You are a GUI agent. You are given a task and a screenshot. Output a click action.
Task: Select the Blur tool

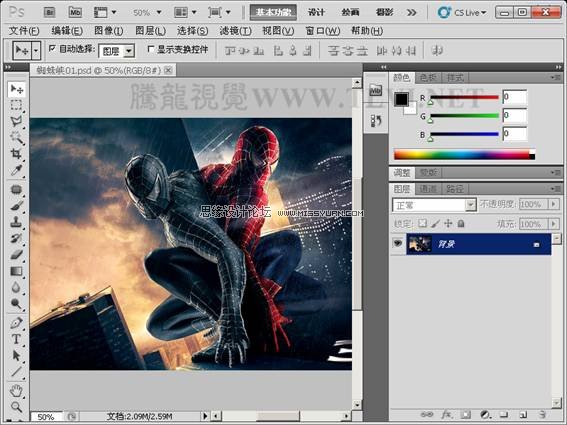(x=16, y=287)
